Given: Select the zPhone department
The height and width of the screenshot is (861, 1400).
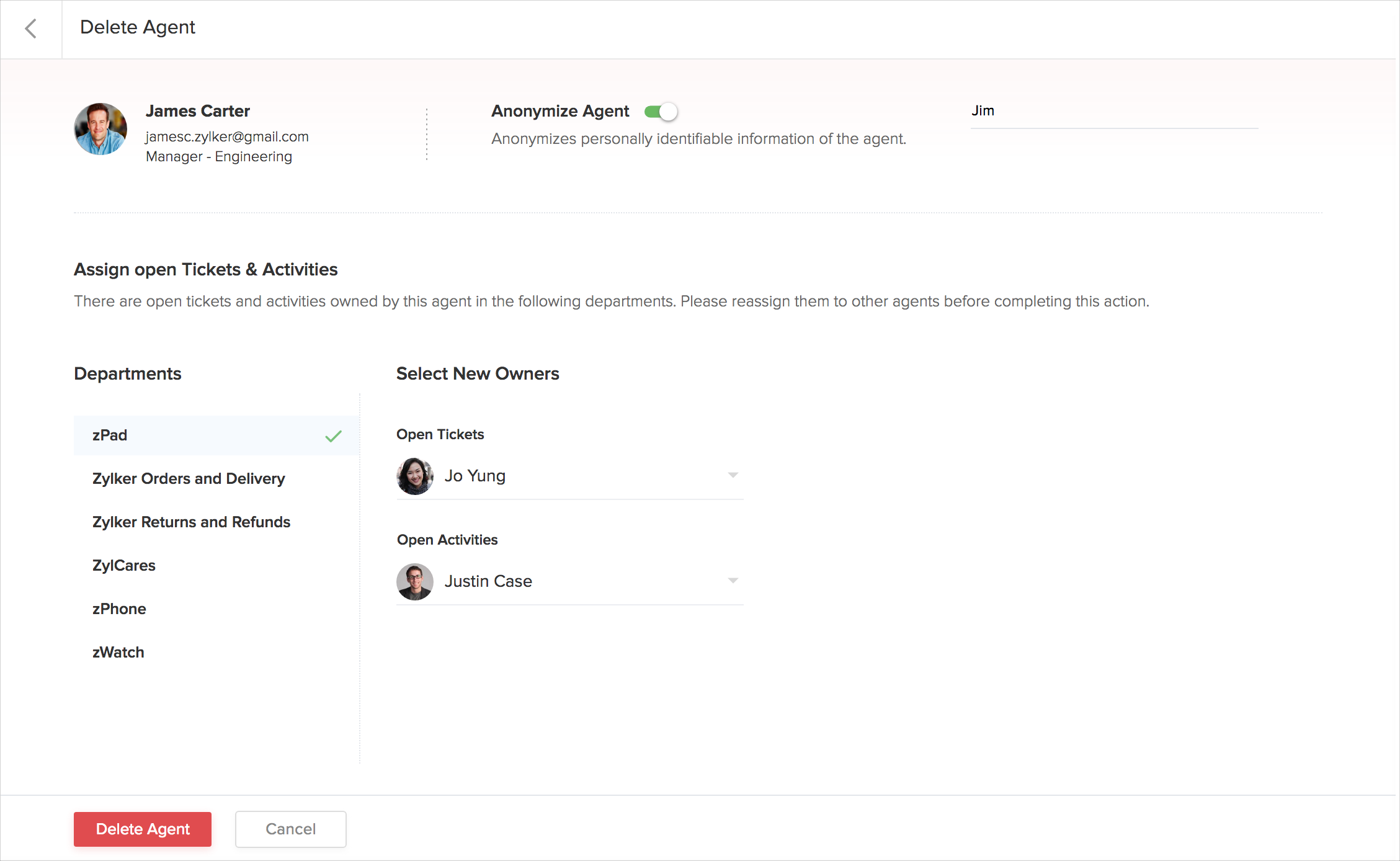Looking at the screenshot, I should (x=216, y=609).
